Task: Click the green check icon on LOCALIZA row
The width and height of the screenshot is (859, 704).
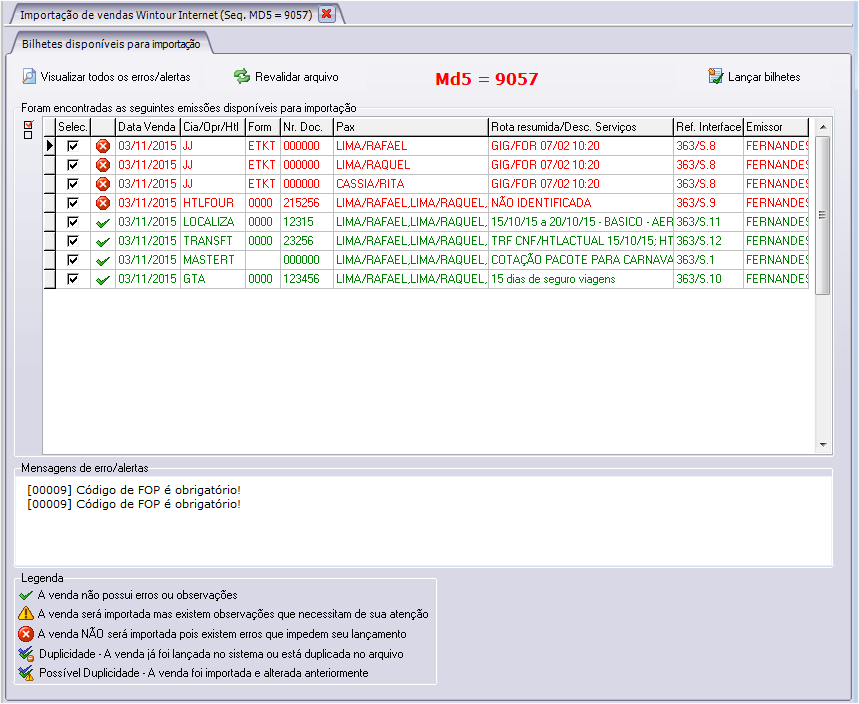Action: click(102, 222)
